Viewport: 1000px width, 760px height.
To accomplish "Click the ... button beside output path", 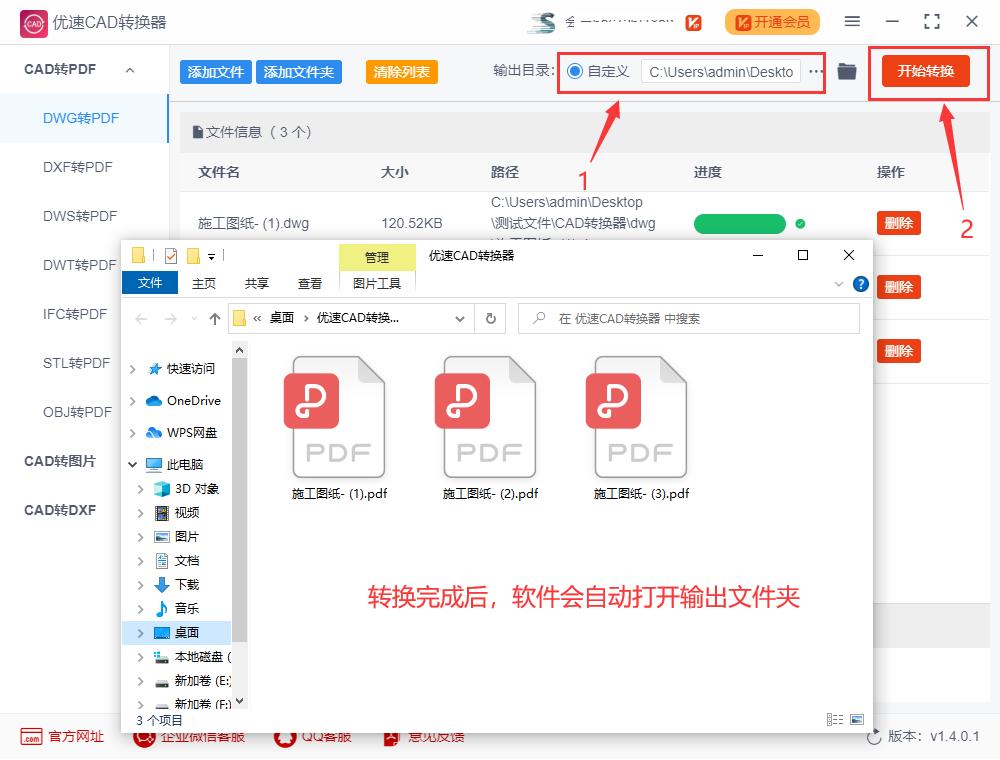I will point(817,71).
